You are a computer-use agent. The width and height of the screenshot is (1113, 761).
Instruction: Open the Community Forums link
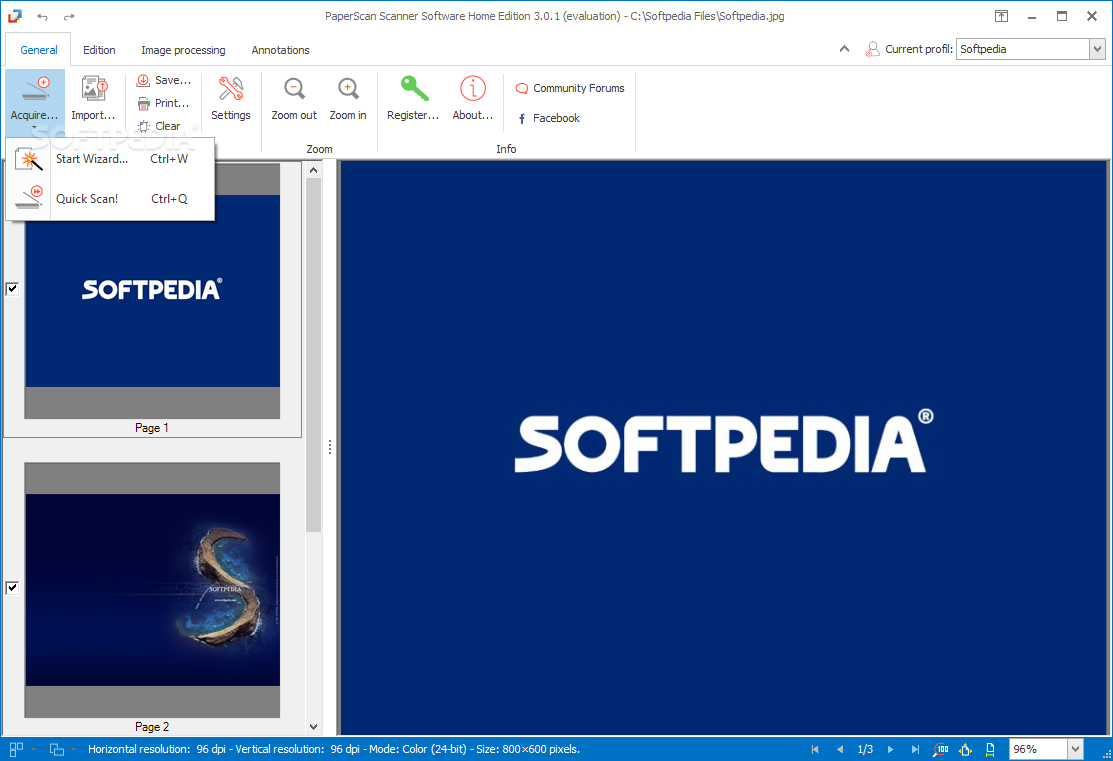(x=570, y=88)
